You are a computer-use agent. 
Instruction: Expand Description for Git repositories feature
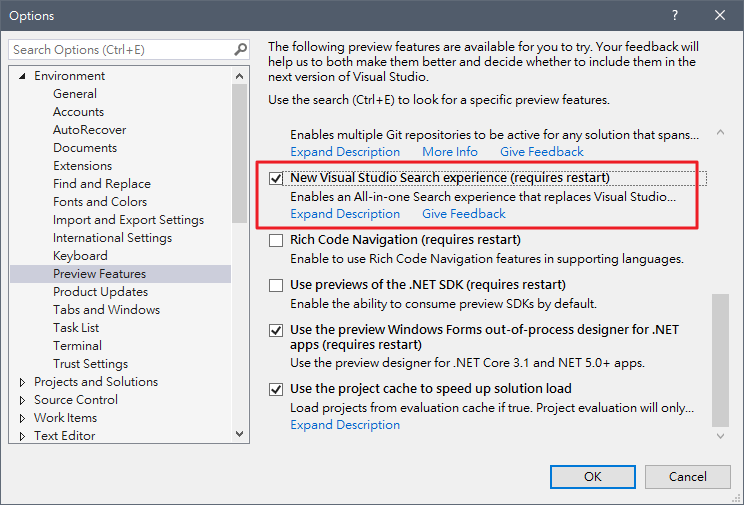[x=345, y=152]
